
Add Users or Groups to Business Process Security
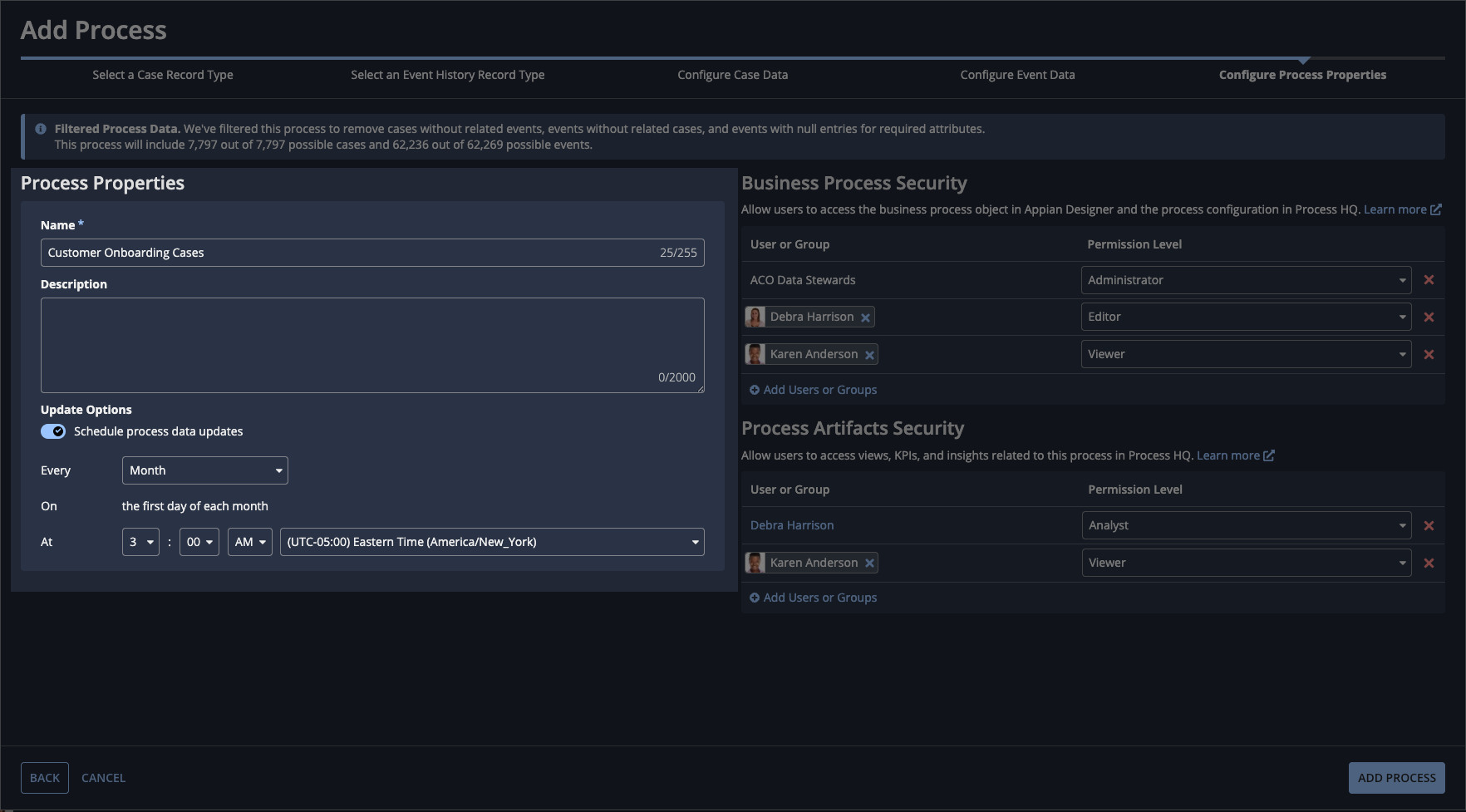pyautogui.click(x=814, y=390)
